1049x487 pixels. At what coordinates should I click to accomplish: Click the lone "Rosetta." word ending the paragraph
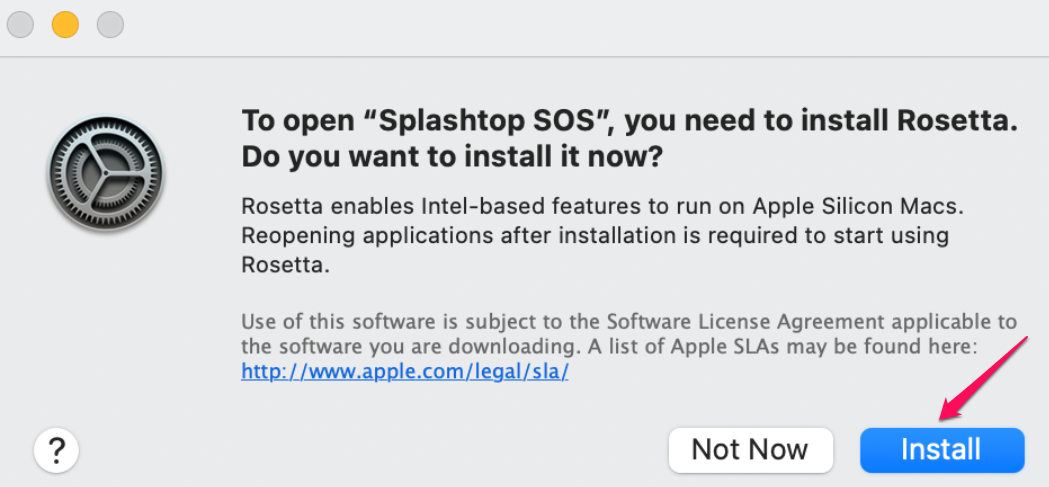click(x=286, y=265)
